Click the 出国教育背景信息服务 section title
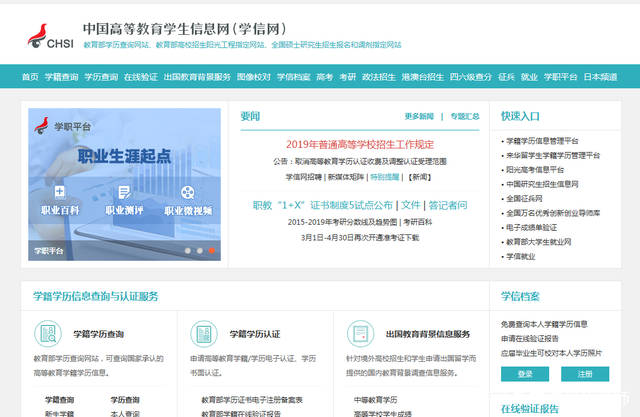640x417 pixels. click(428, 334)
